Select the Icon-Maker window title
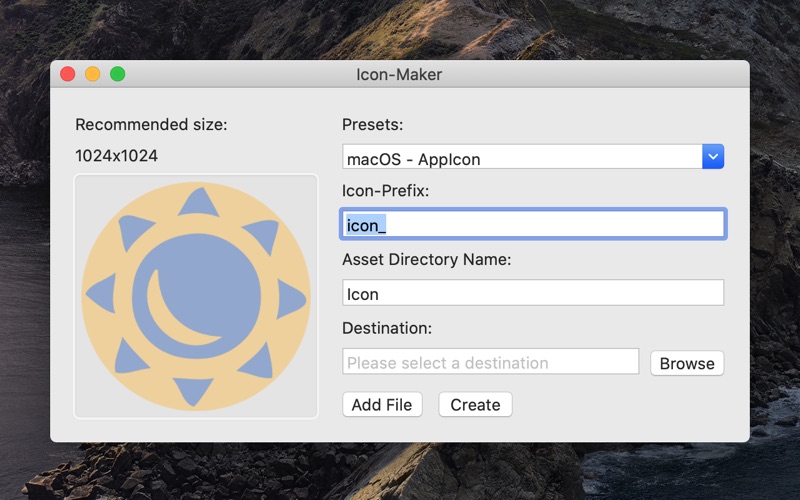The height and width of the screenshot is (500, 800). pos(399,74)
